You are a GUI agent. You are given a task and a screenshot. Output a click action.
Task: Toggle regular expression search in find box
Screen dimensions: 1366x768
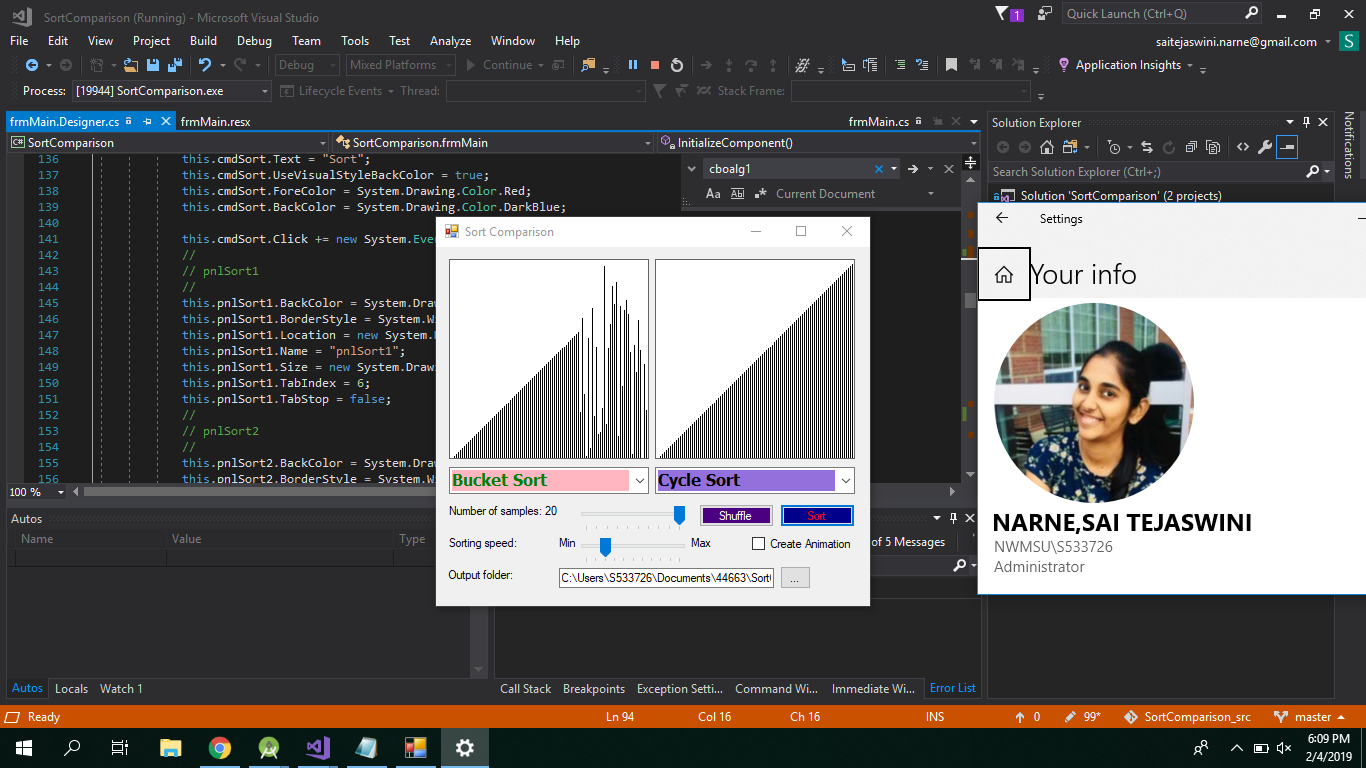point(761,194)
